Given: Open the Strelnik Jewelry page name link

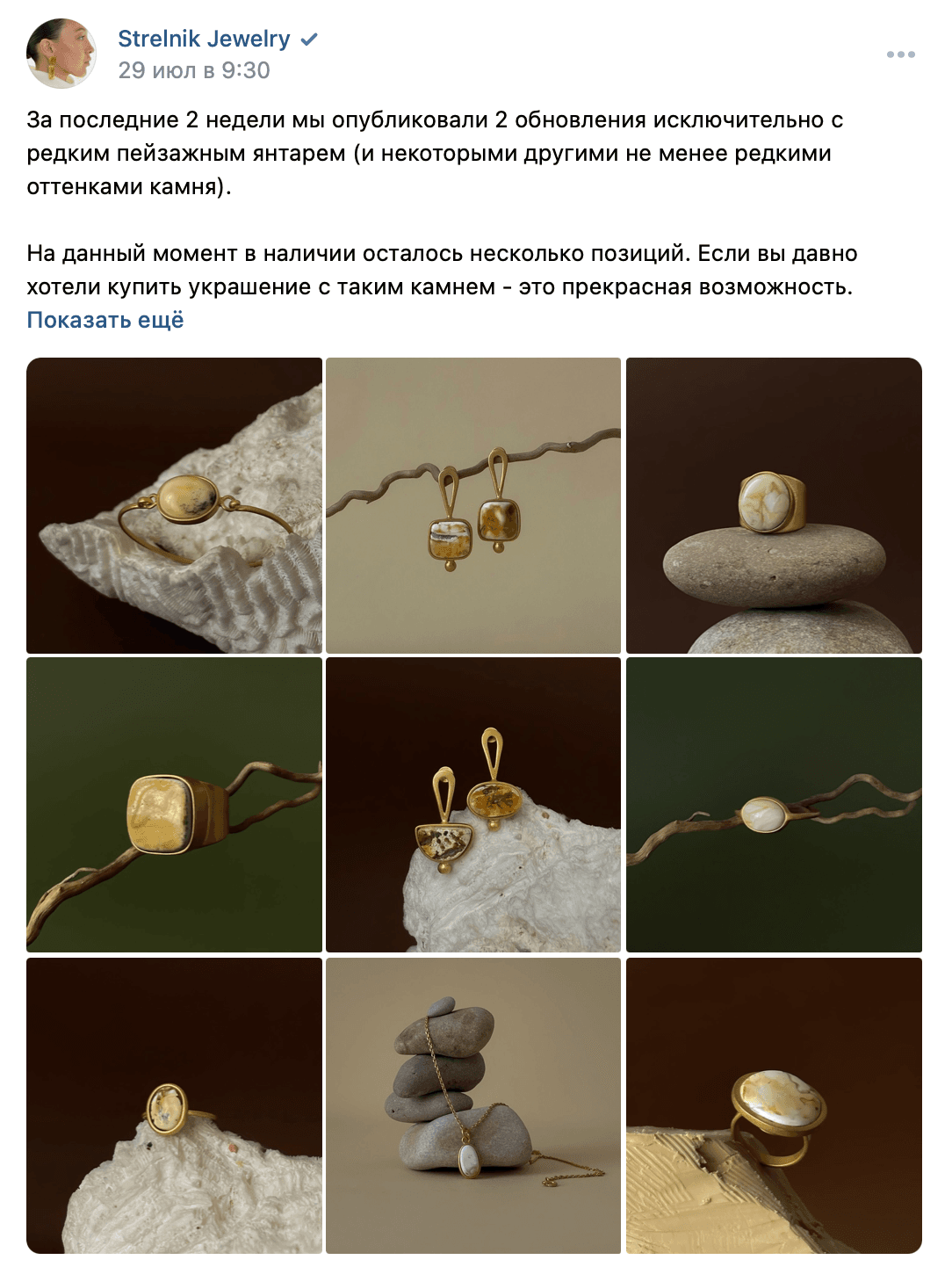Looking at the screenshot, I should 204,39.
